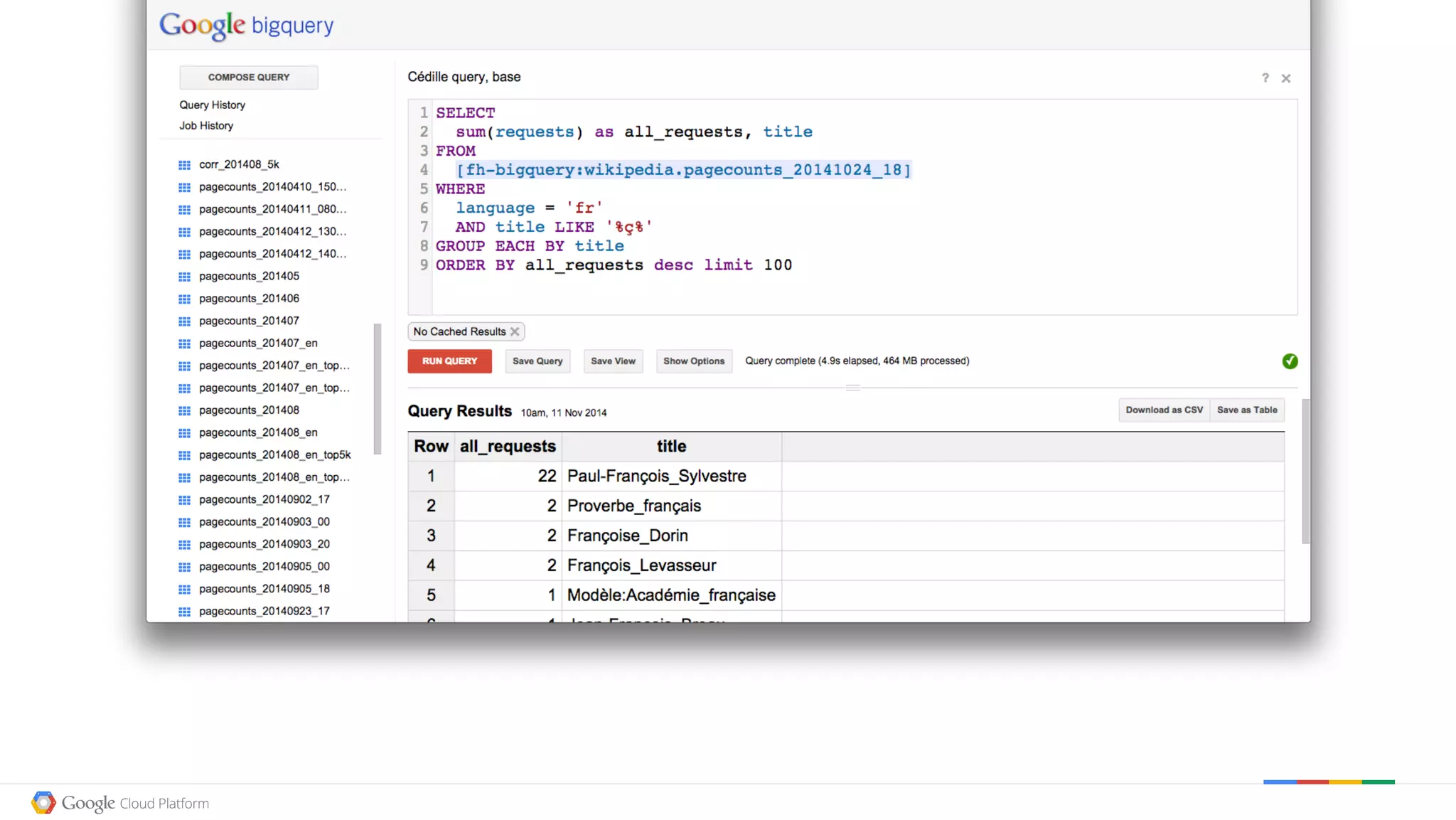Click Save as Table button
This screenshot has width=1456, height=820.
pos(1247,410)
